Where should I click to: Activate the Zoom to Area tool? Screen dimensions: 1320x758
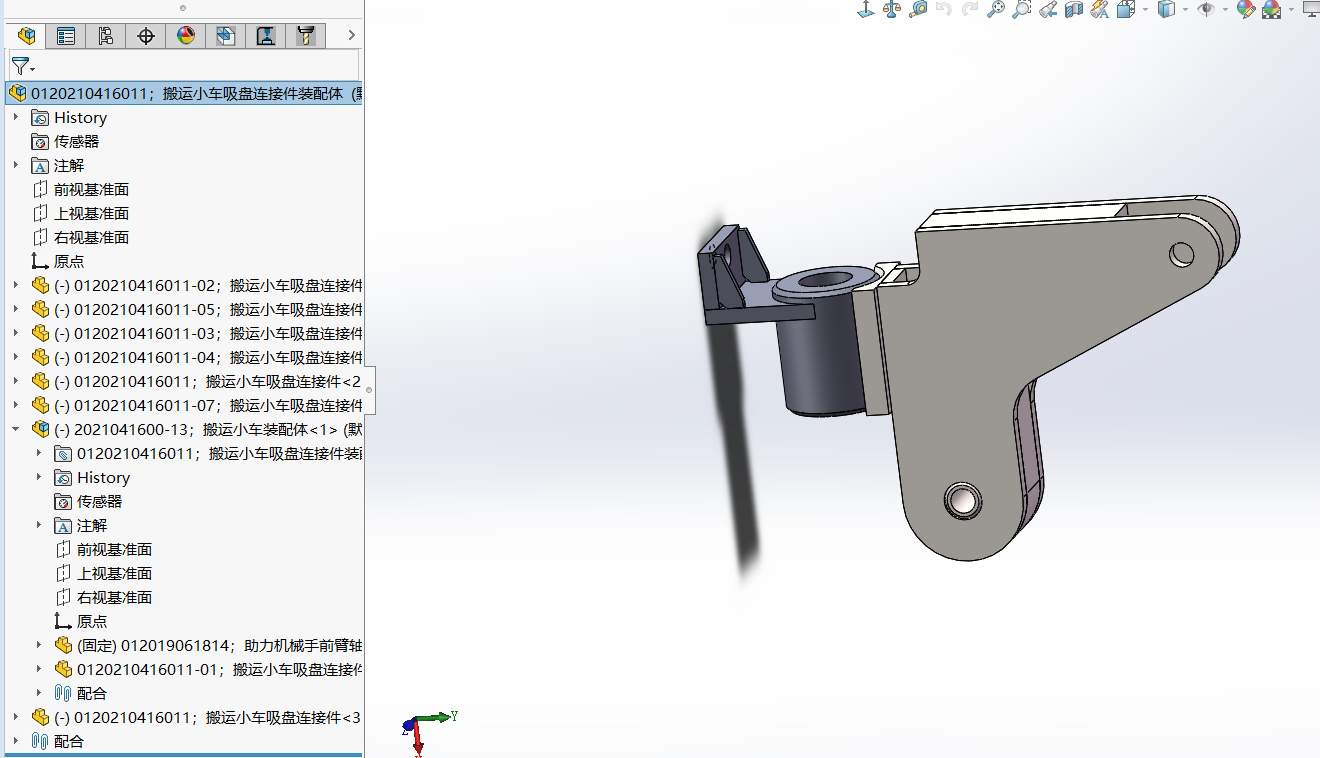pos(1022,9)
